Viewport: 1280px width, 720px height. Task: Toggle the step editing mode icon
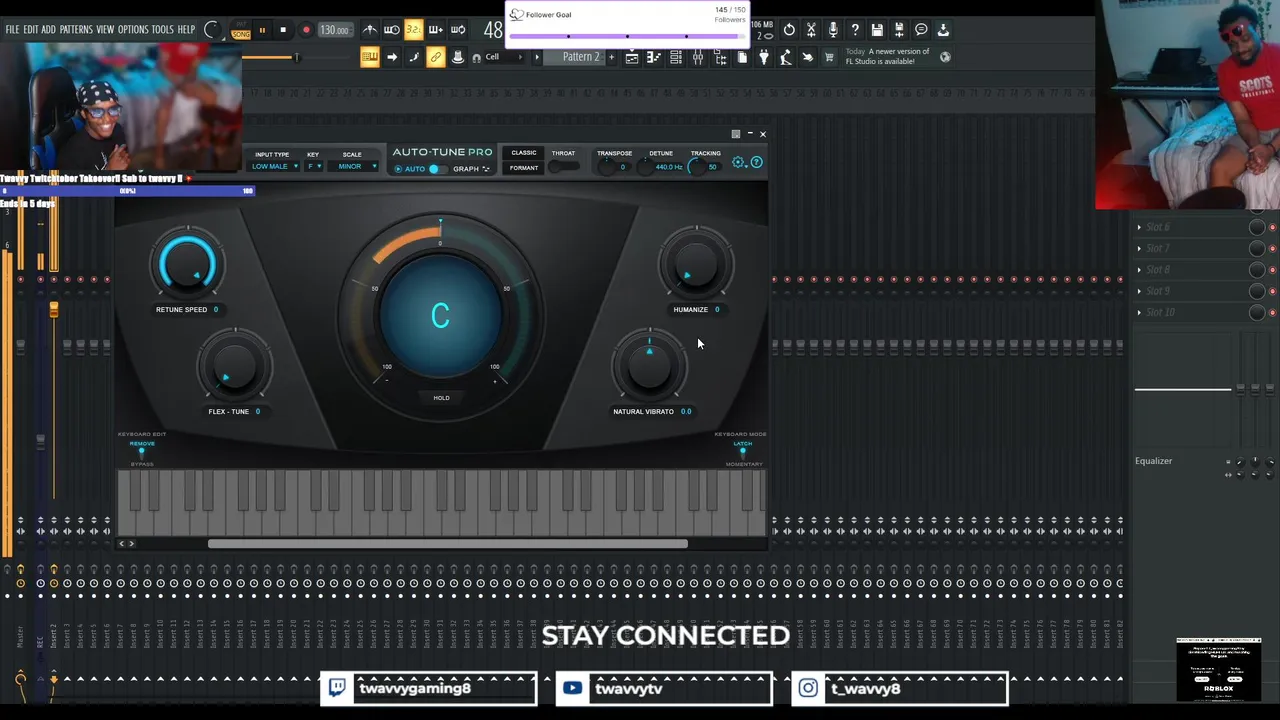(x=414, y=57)
